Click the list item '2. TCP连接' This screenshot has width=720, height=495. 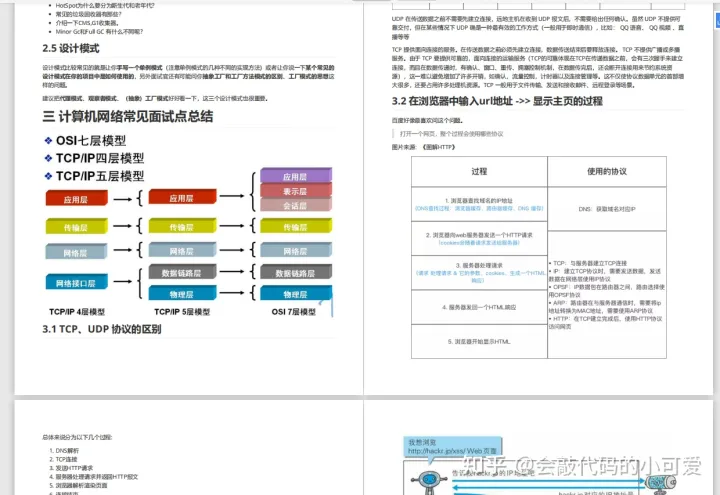coord(63,459)
